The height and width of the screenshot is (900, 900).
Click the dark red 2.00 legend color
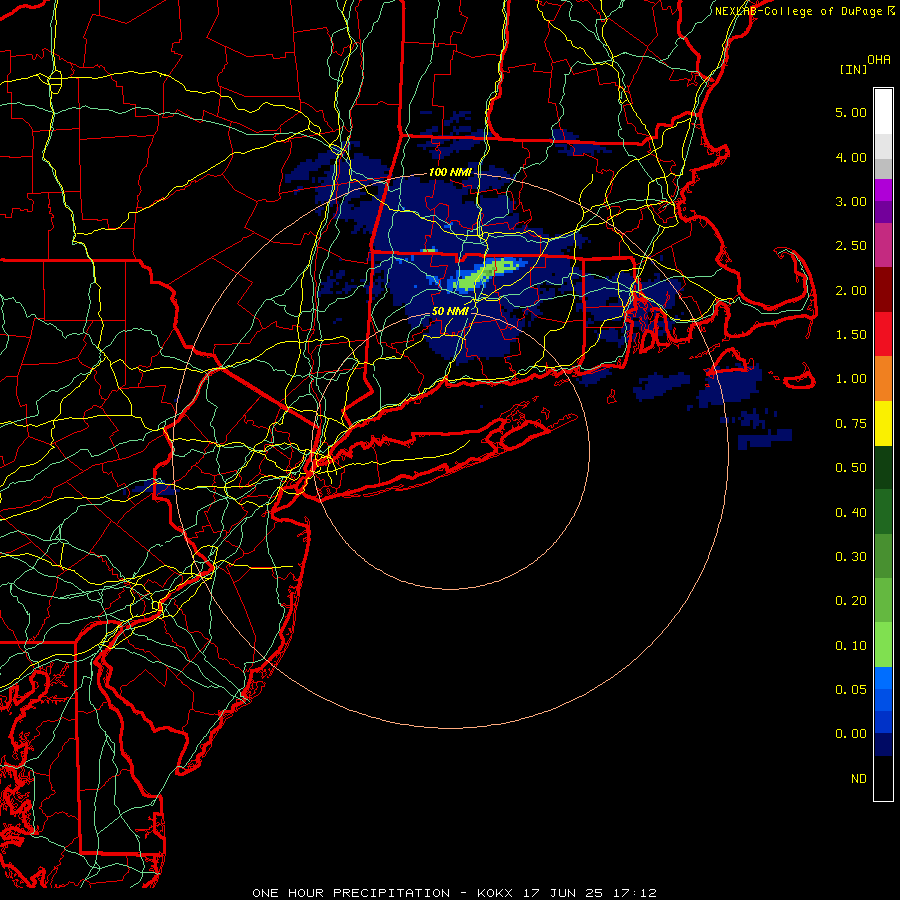pos(883,290)
